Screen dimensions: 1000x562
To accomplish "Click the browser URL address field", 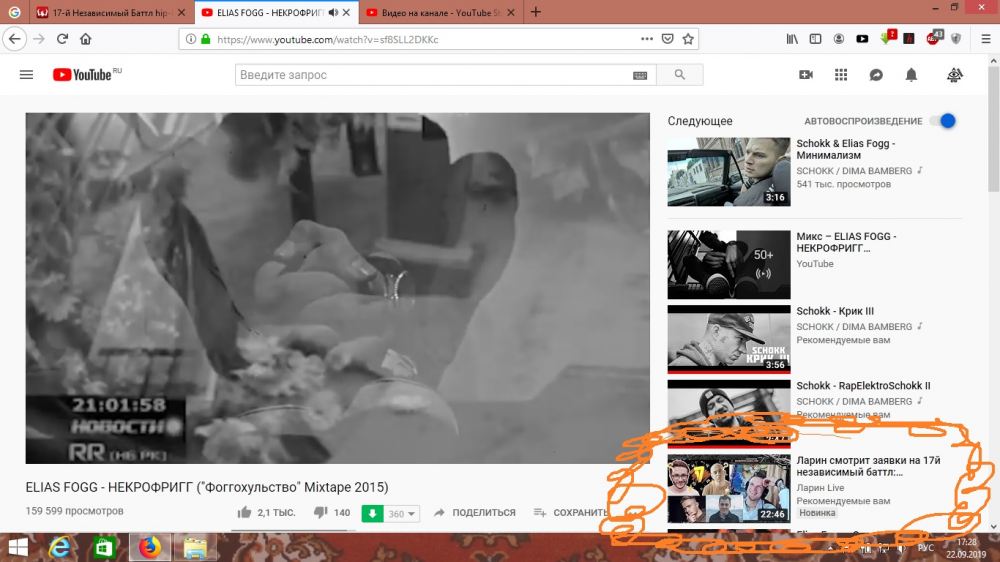I will click(x=421, y=39).
